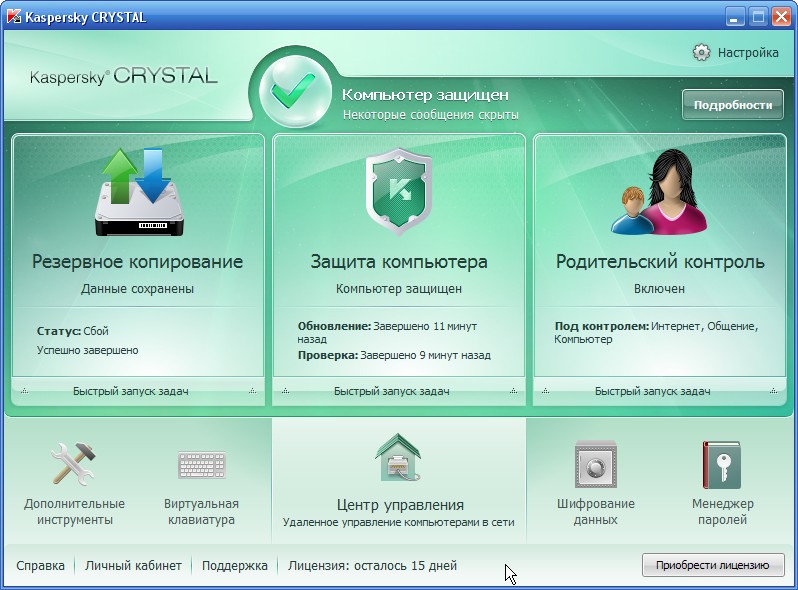Open the password manager key book icon
The width and height of the screenshot is (798, 590).
pos(722,465)
